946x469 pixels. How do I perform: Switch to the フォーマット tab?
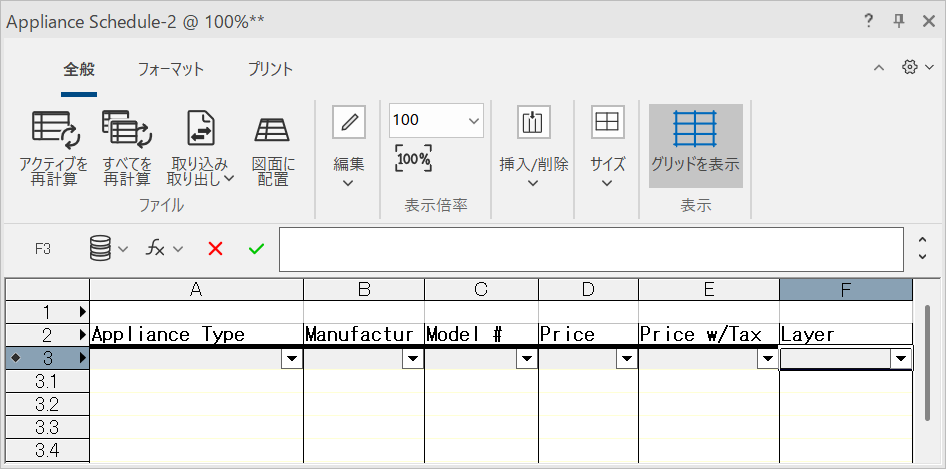[171, 69]
